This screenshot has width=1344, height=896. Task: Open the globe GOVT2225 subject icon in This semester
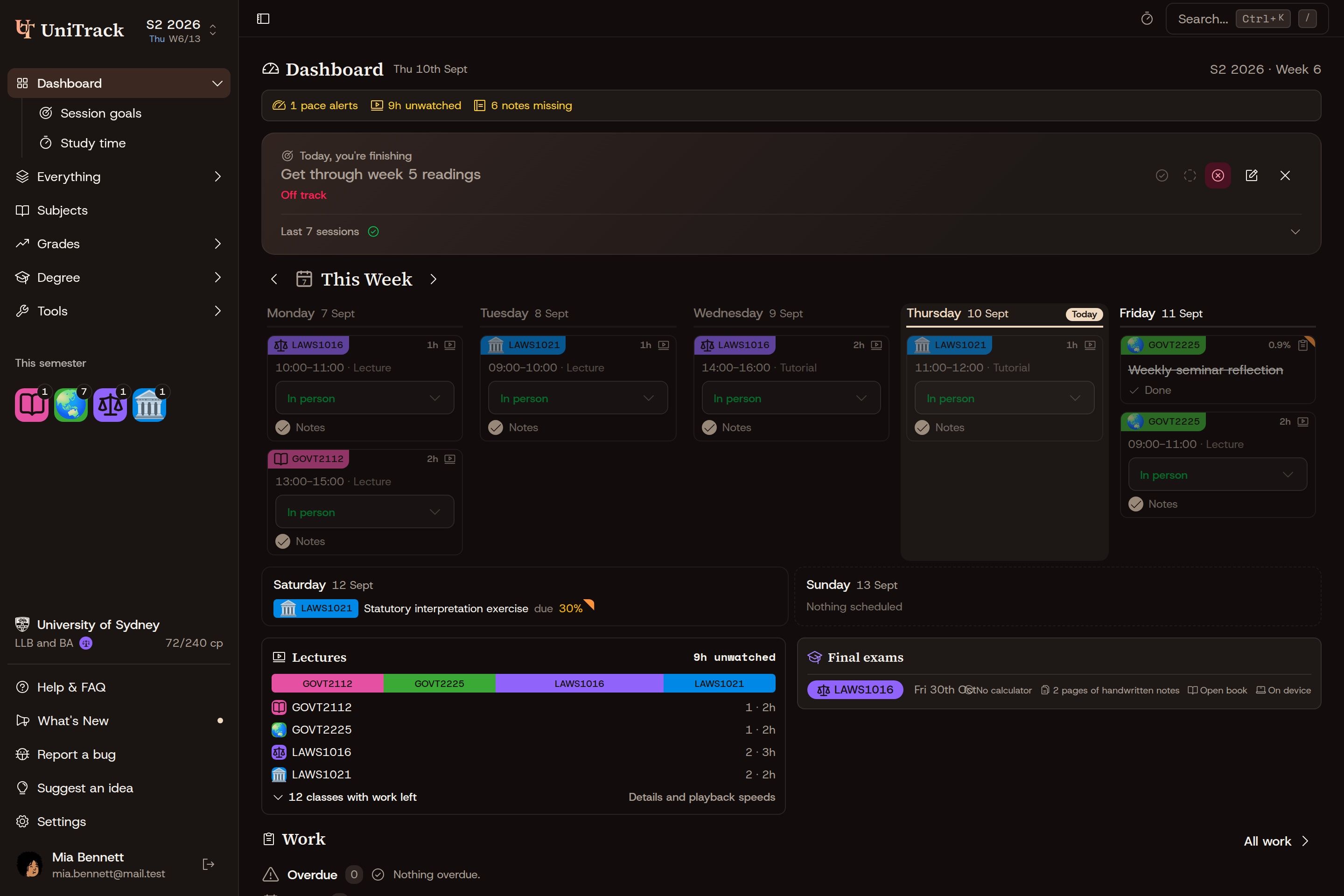[71, 405]
